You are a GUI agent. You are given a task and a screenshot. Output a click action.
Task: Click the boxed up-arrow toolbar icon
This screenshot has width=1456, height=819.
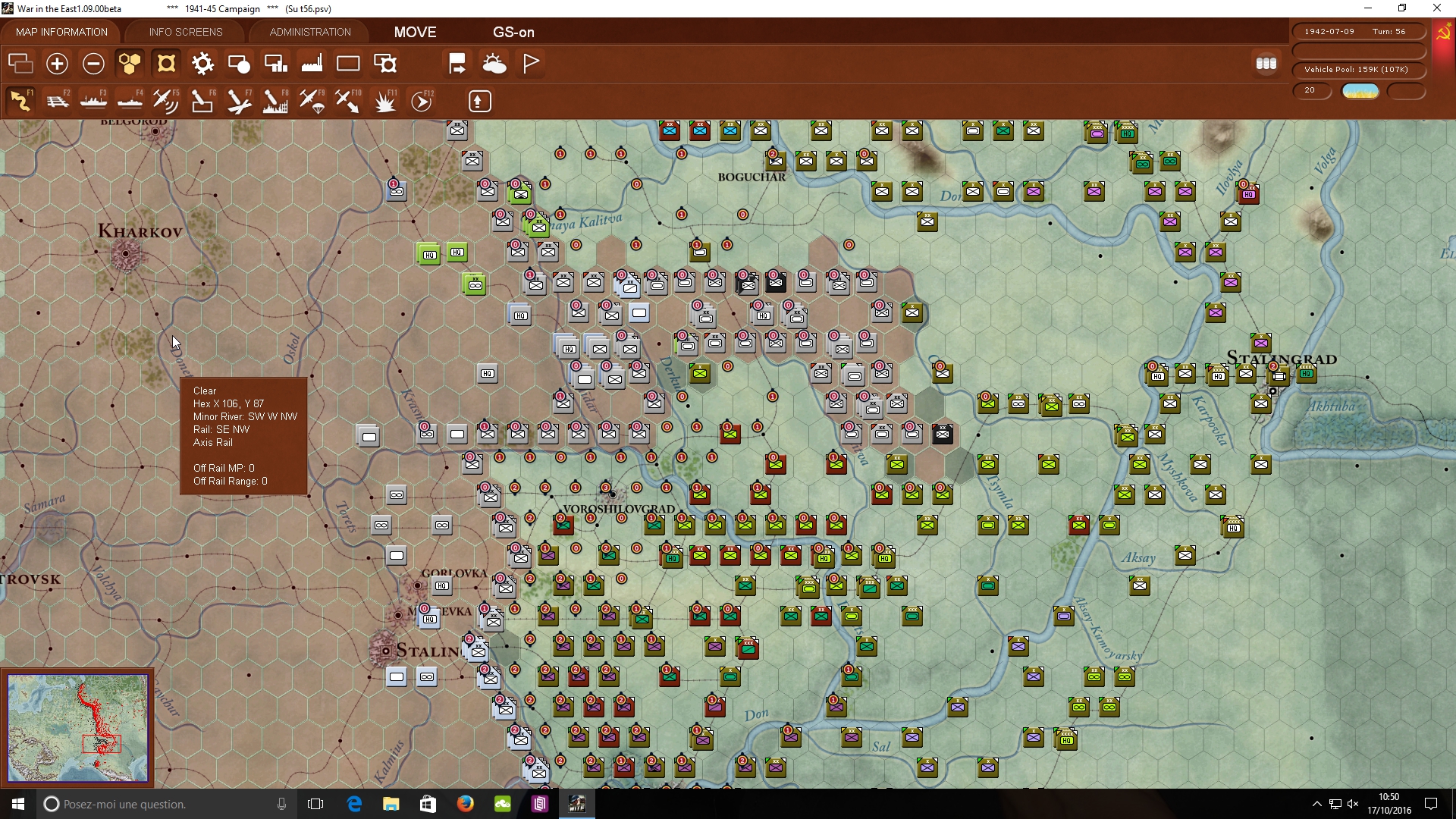[479, 101]
